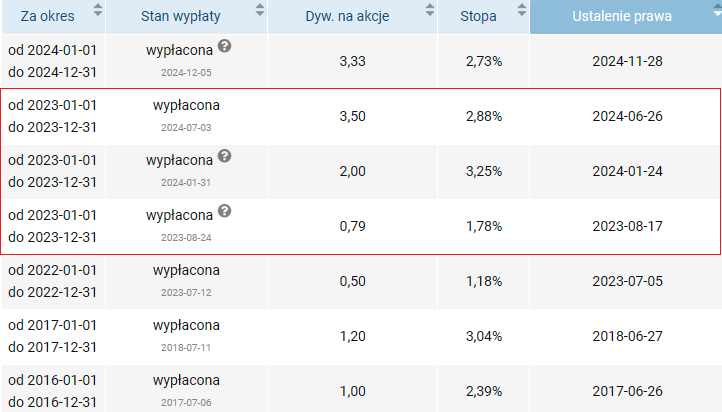Click the 2017-06-26 record date
This screenshot has height=412, width=722.
[x=627, y=391]
